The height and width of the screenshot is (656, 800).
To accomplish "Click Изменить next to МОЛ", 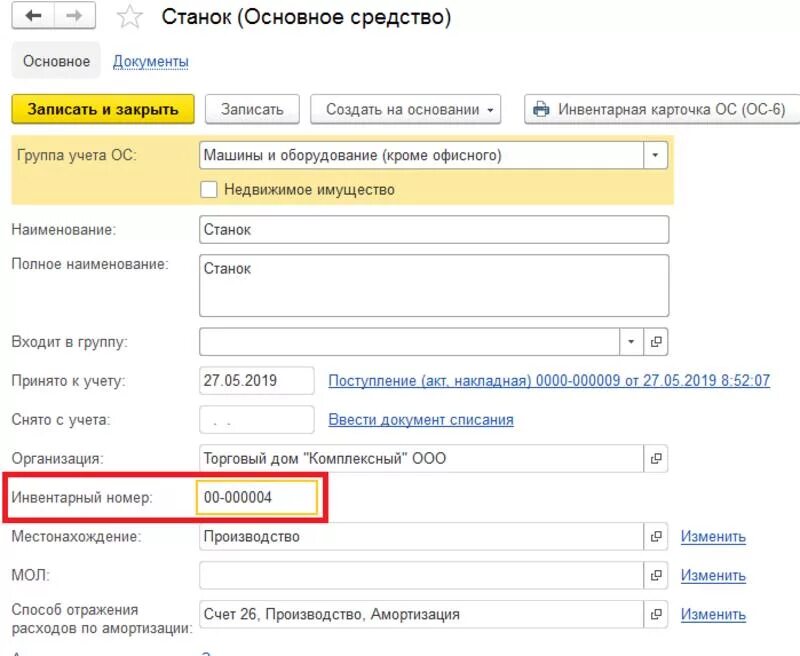I will click(713, 575).
